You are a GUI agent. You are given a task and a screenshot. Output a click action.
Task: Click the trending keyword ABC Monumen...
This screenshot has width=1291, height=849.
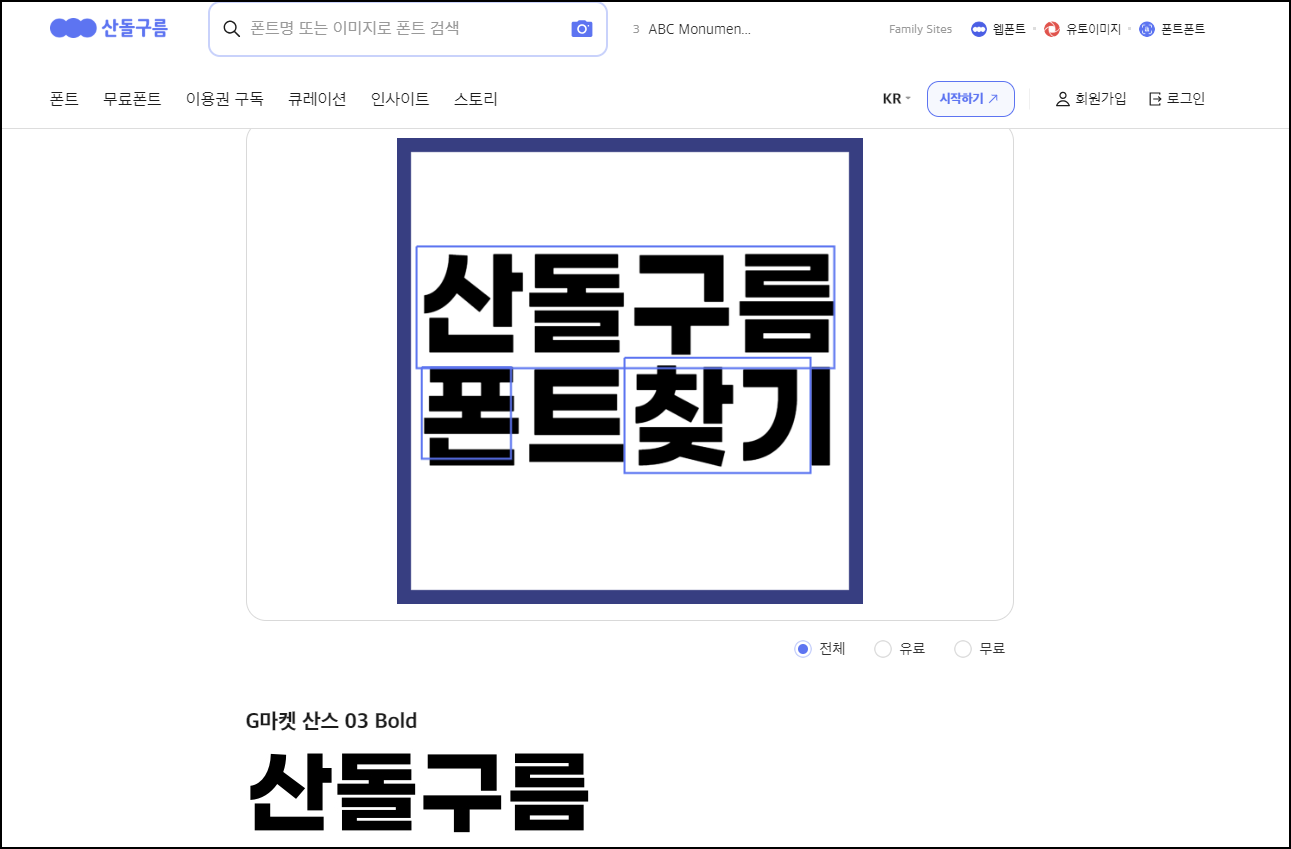click(x=699, y=29)
